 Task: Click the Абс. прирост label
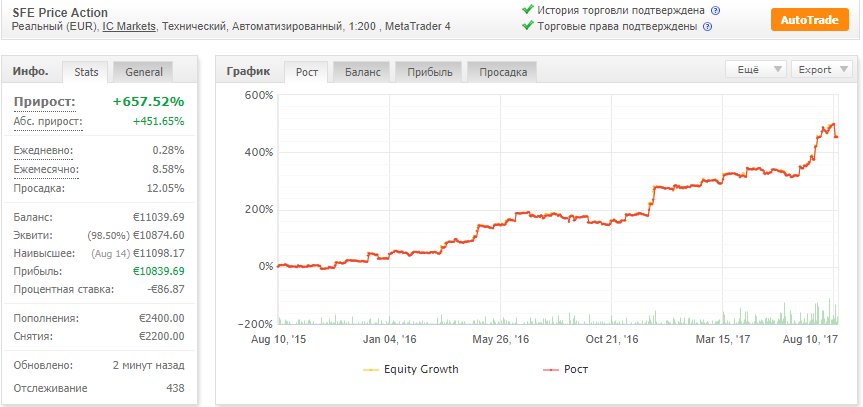48,122
